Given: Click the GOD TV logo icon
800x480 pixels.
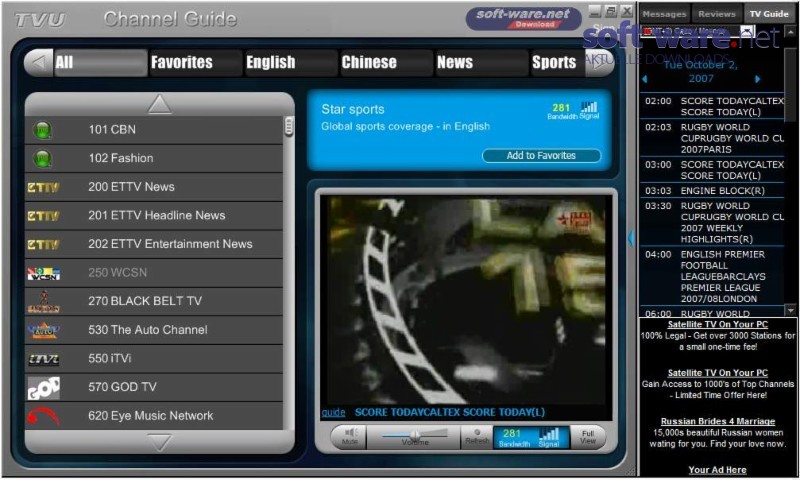Looking at the screenshot, I should [x=43, y=388].
